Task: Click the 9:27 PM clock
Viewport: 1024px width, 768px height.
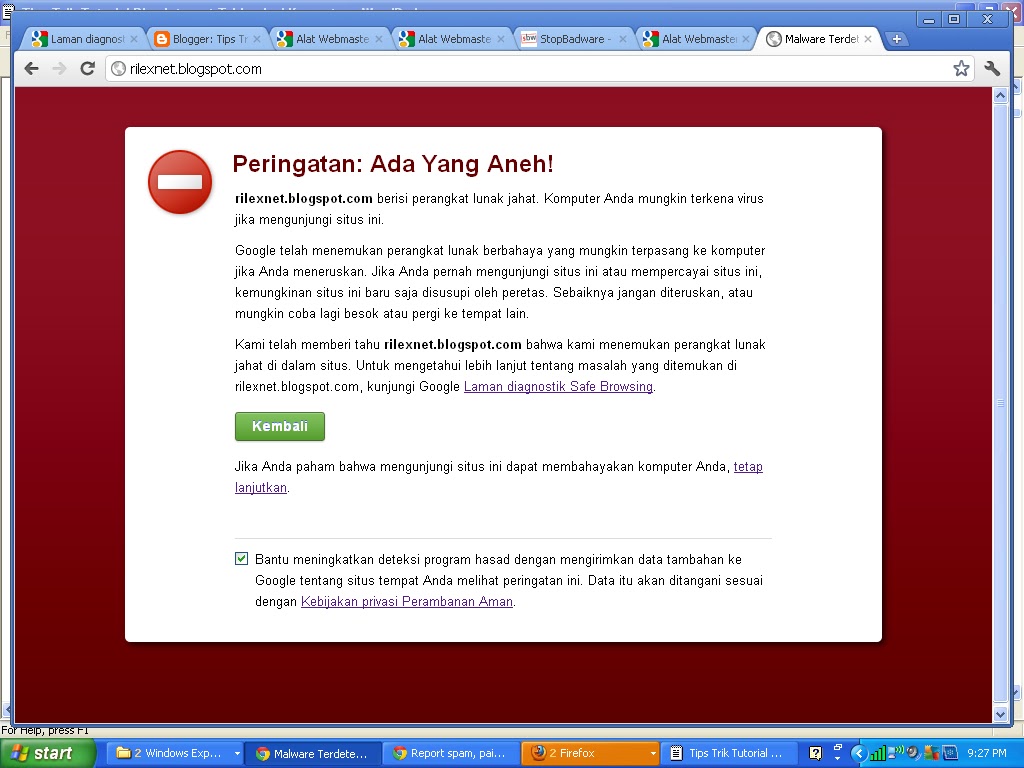Action: click(x=986, y=753)
